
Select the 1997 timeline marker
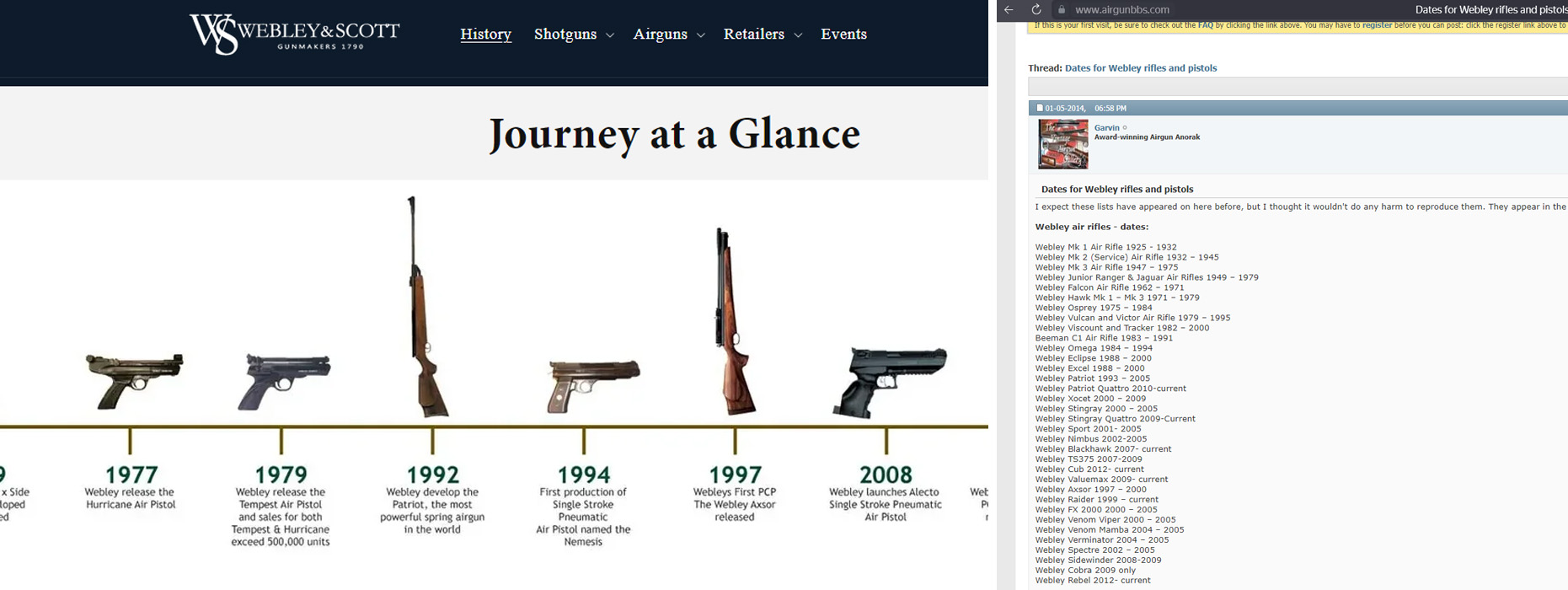click(735, 475)
